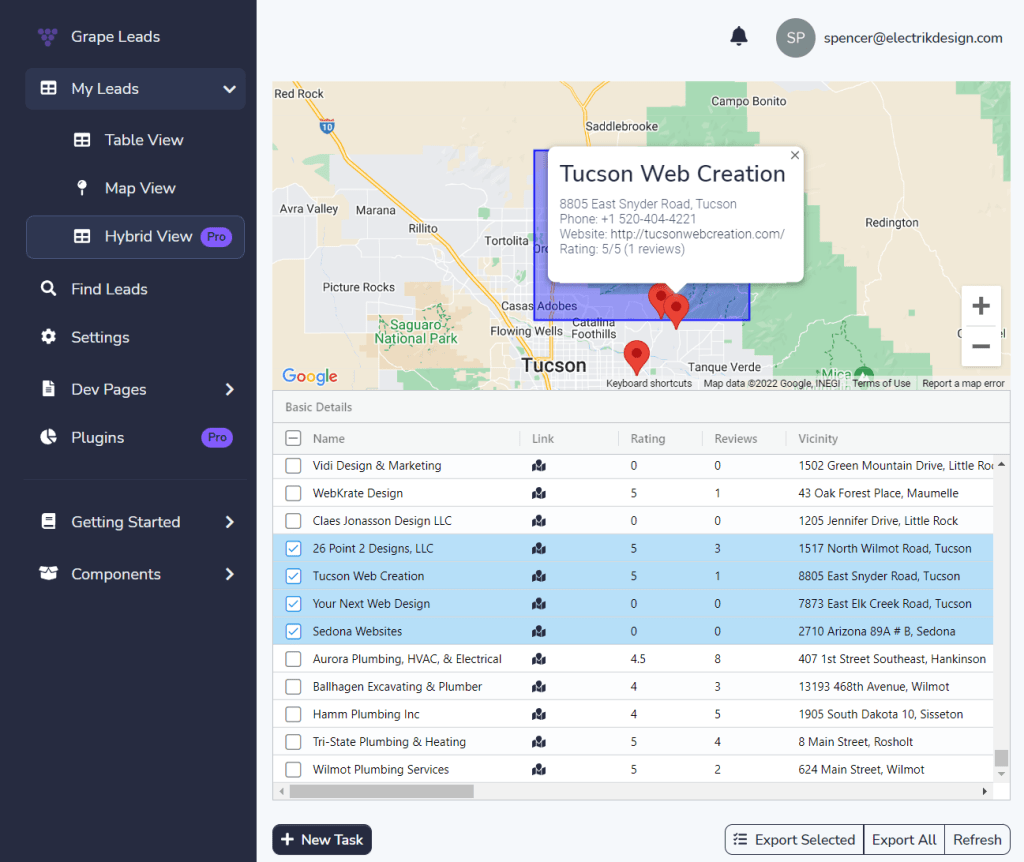Open map link icon for Ballhagen Excavating row

(x=539, y=686)
